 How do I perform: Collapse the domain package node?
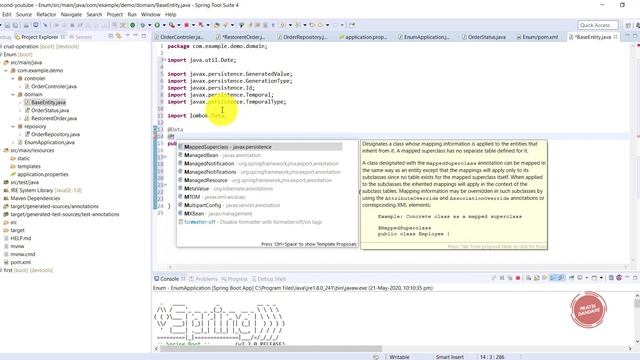click(x=13, y=94)
